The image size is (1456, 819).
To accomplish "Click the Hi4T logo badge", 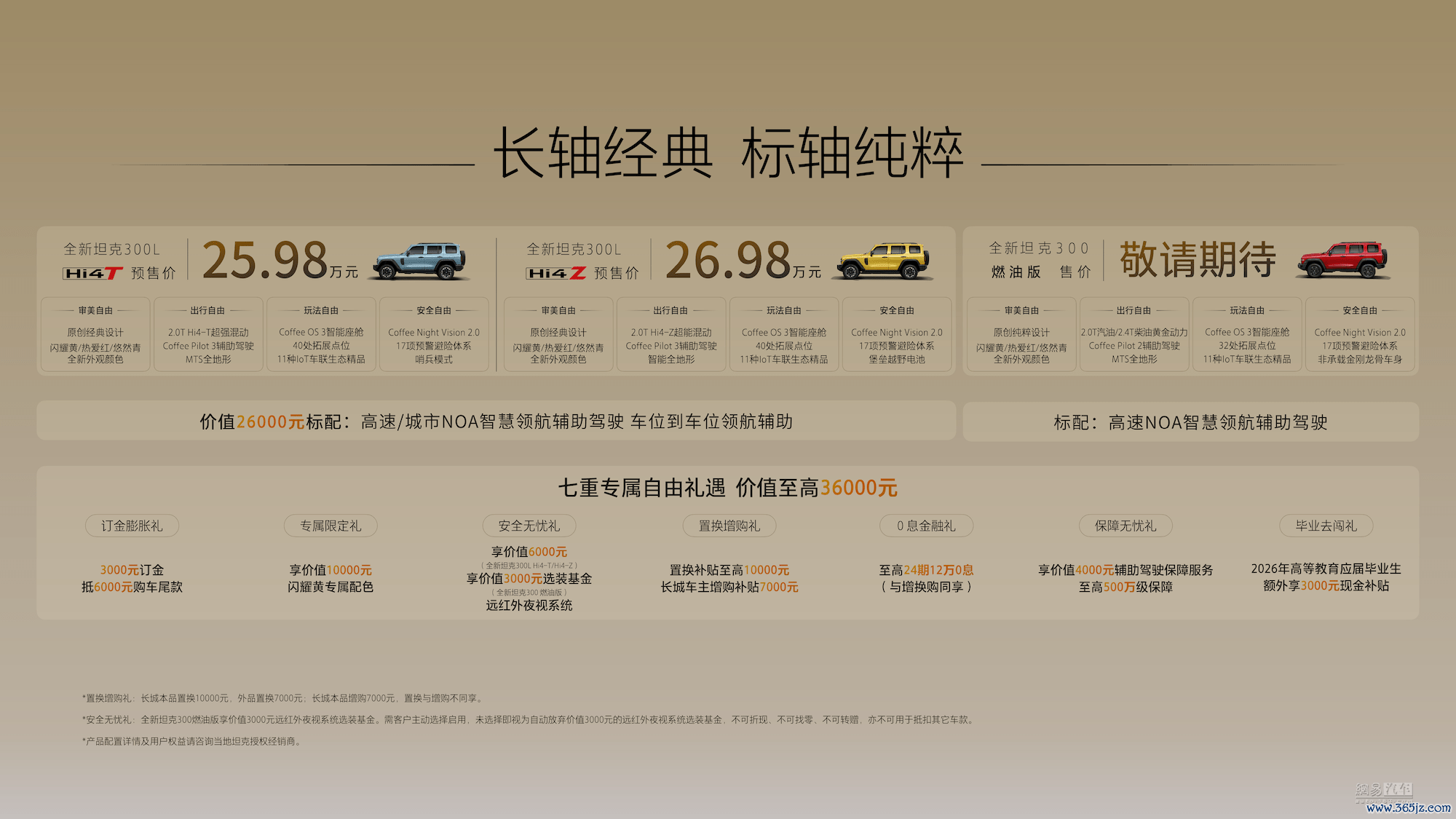I will [x=93, y=273].
